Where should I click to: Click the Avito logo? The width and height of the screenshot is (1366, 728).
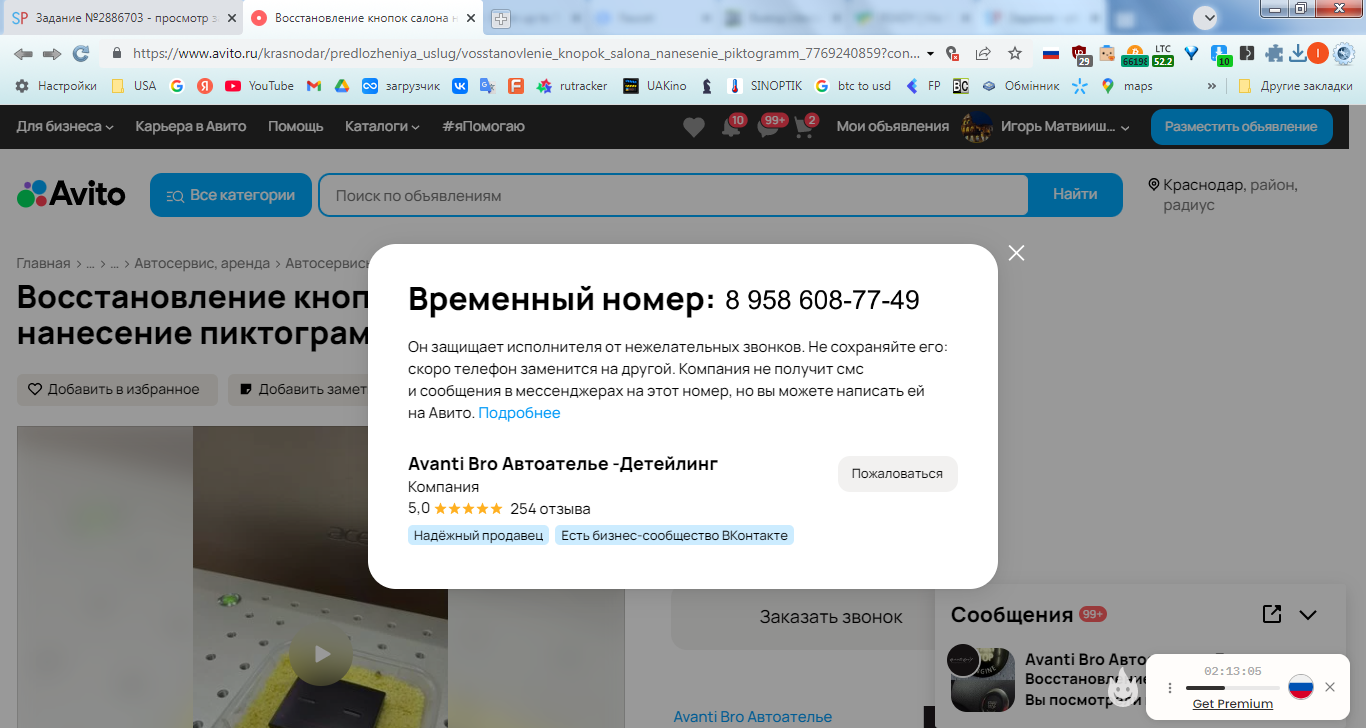click(x=71, y=194)
